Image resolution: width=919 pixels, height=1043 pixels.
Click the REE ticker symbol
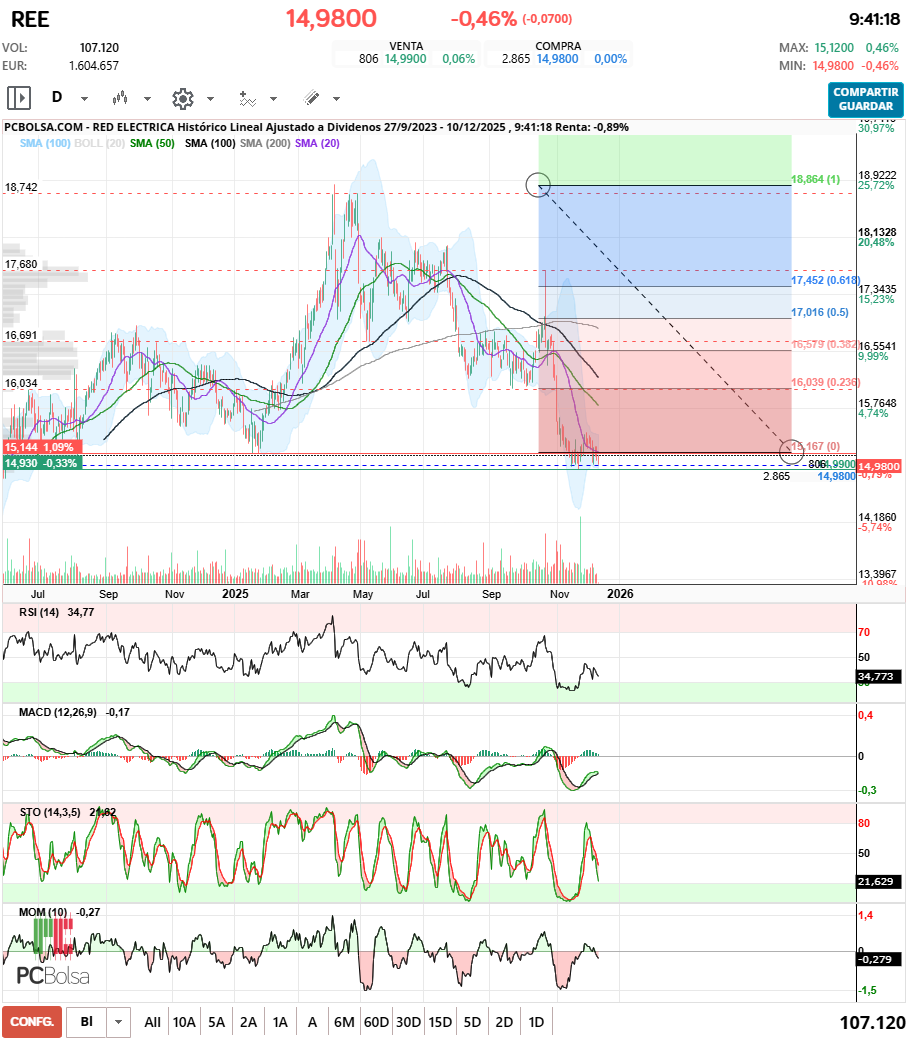tap(30, 19)
